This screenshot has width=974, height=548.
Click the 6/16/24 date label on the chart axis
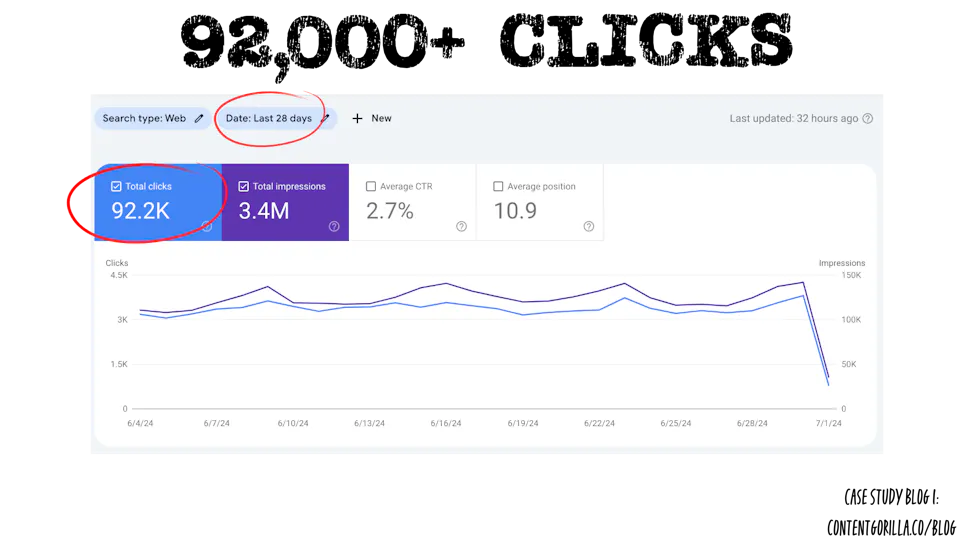click(446, 423)
